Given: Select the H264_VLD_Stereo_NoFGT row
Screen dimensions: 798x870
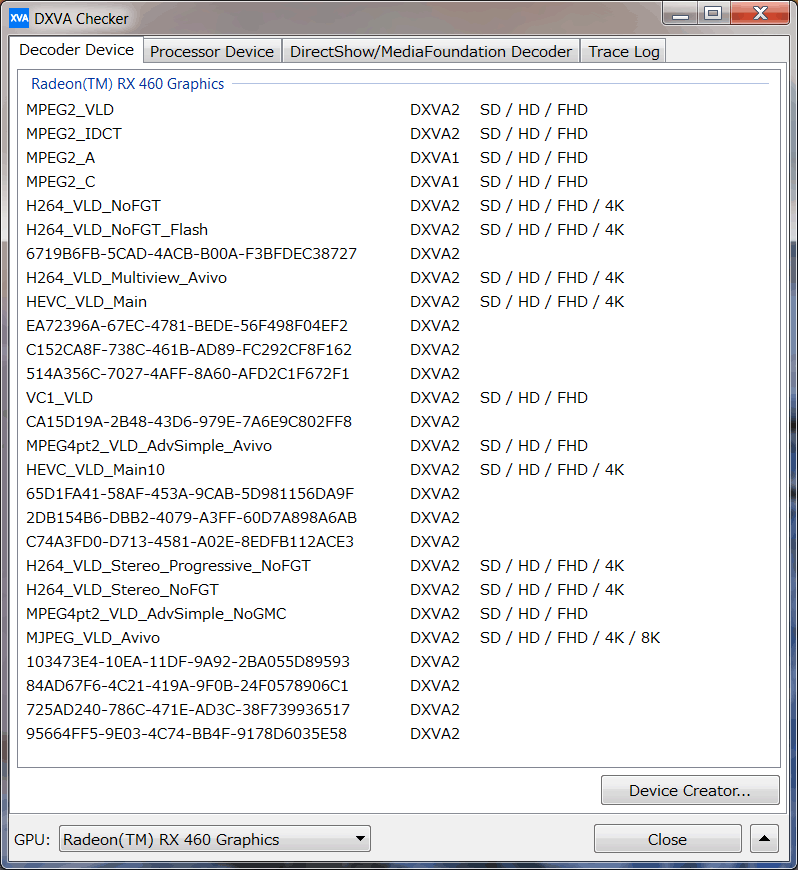Looking at the screenshot, I should point(397,590).
